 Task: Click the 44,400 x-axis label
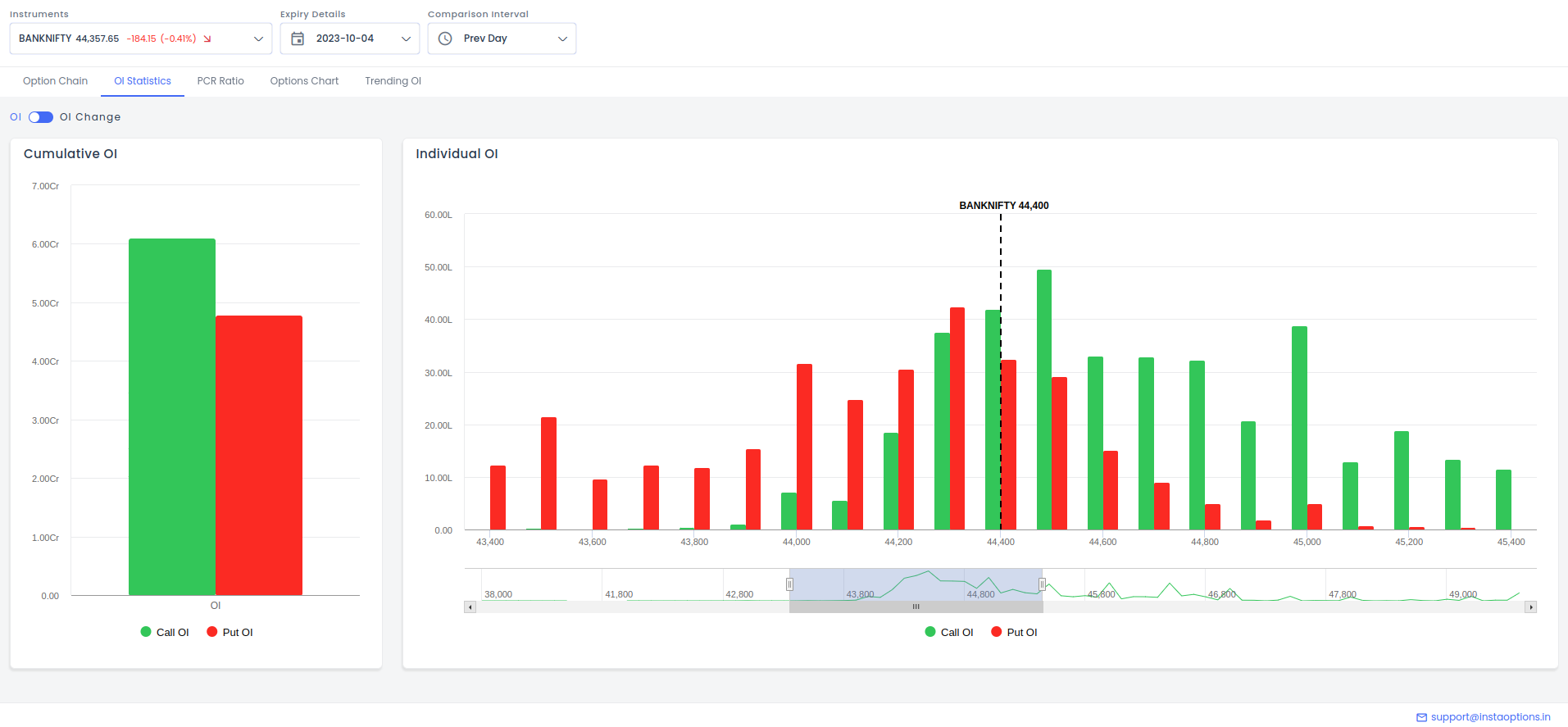coord(1001,542)
